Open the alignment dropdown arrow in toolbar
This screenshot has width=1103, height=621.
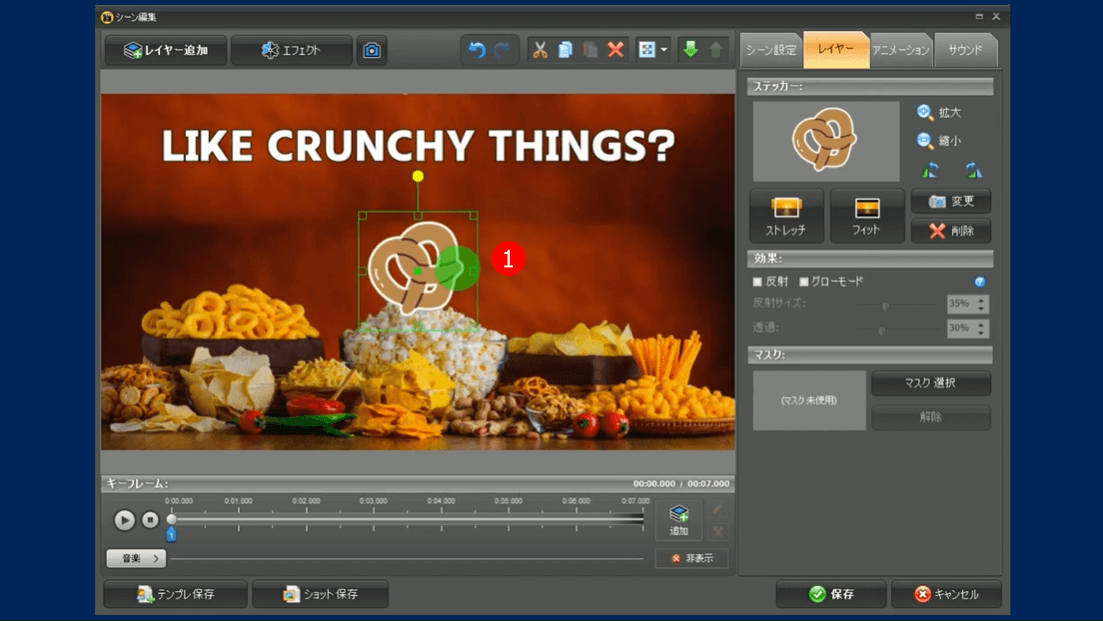663,50
